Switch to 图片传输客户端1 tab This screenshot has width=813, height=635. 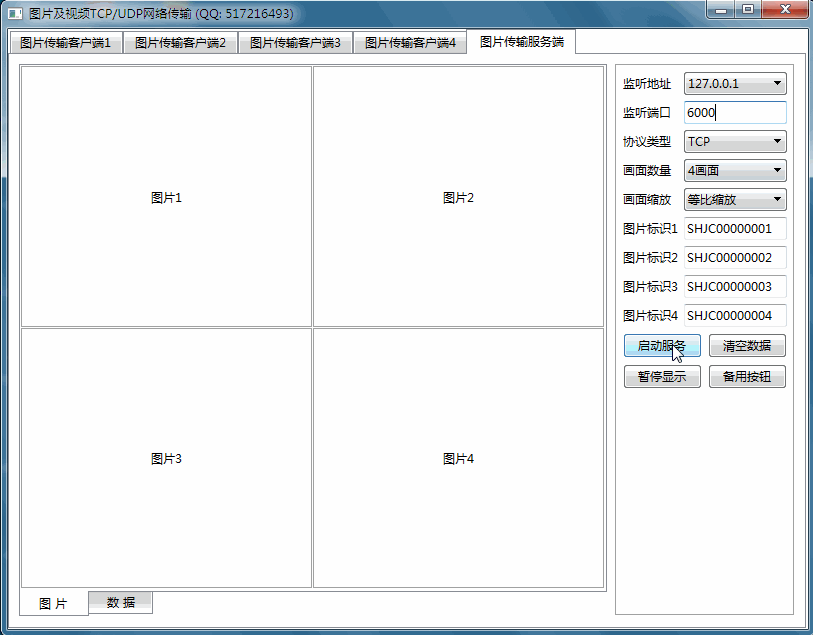tap(66, 43)
